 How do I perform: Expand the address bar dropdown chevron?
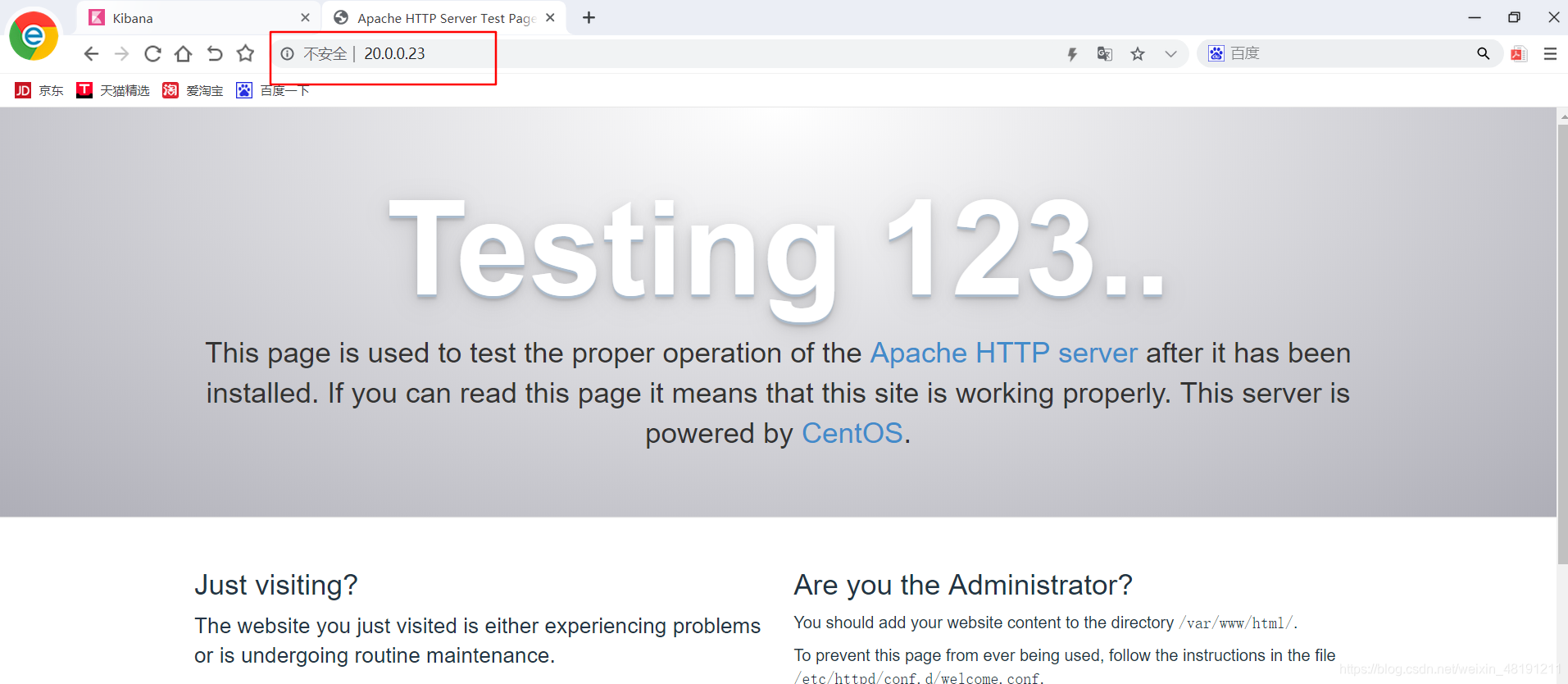[x=1170, y=54]
